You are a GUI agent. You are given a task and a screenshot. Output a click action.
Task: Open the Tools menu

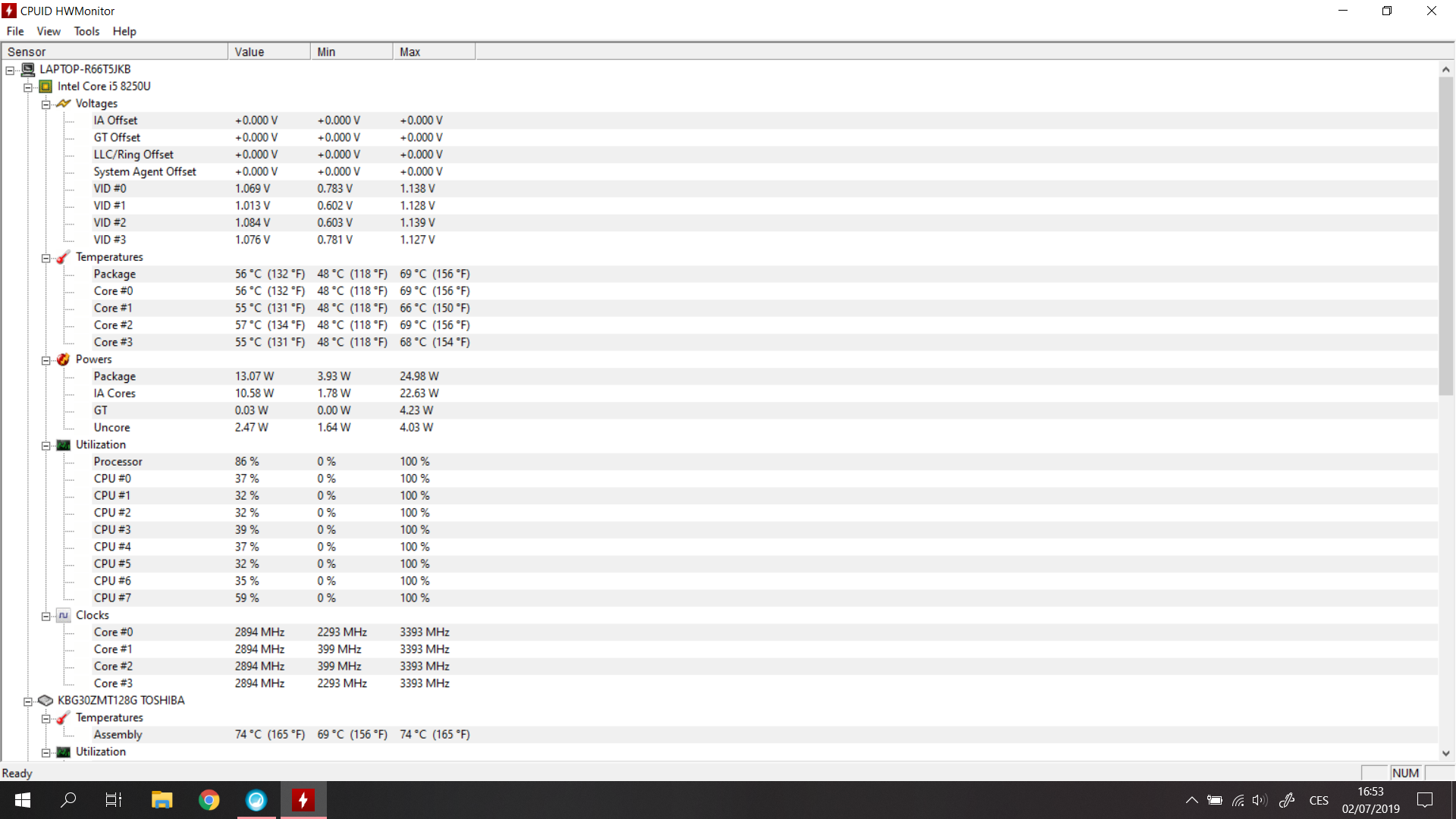(86, 31)
